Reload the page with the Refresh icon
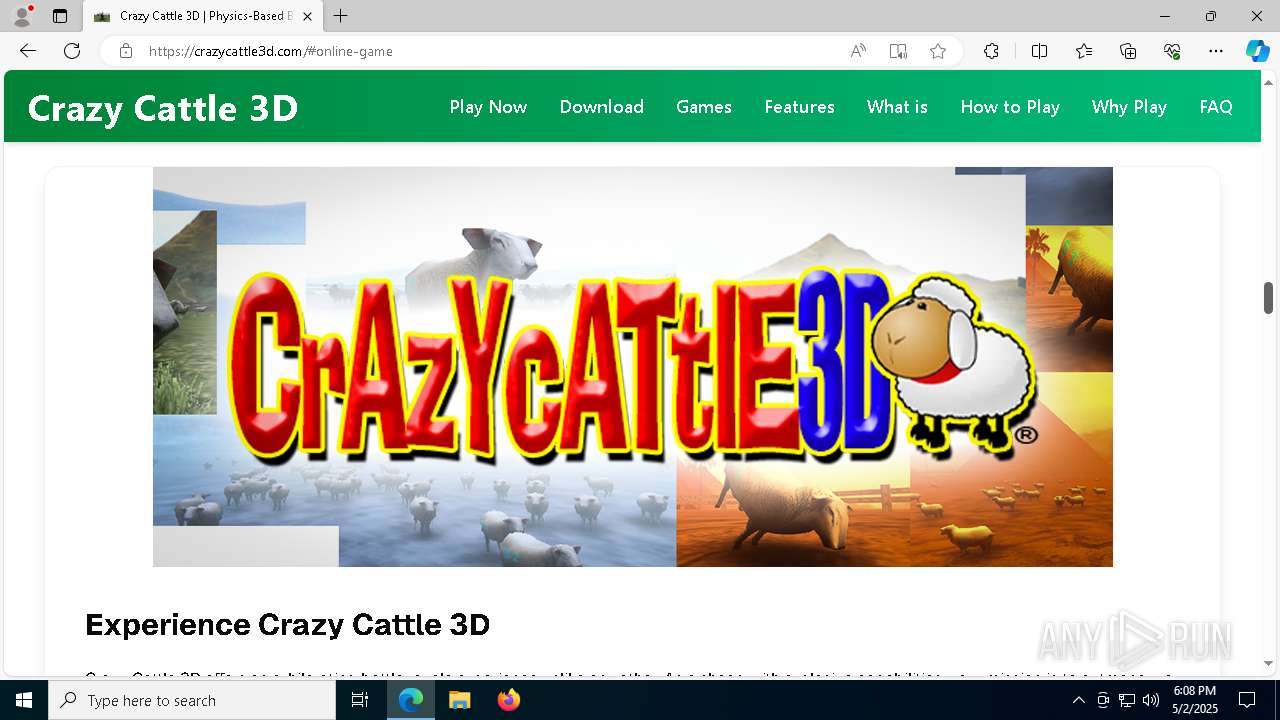The height and width of the screenshot is (720, 1280). point(72,51)
